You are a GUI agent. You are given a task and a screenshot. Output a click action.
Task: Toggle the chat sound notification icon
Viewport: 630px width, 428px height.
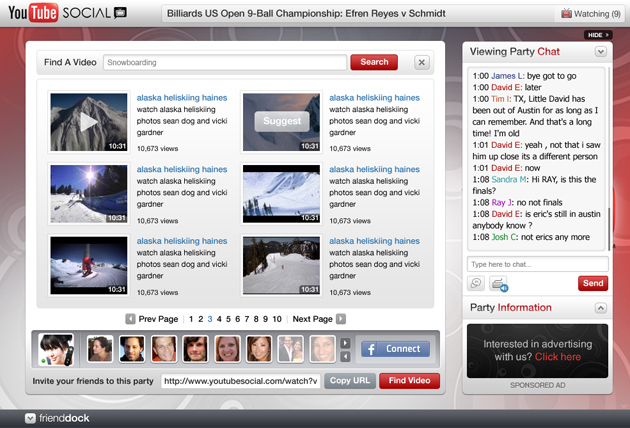[499, 284]
